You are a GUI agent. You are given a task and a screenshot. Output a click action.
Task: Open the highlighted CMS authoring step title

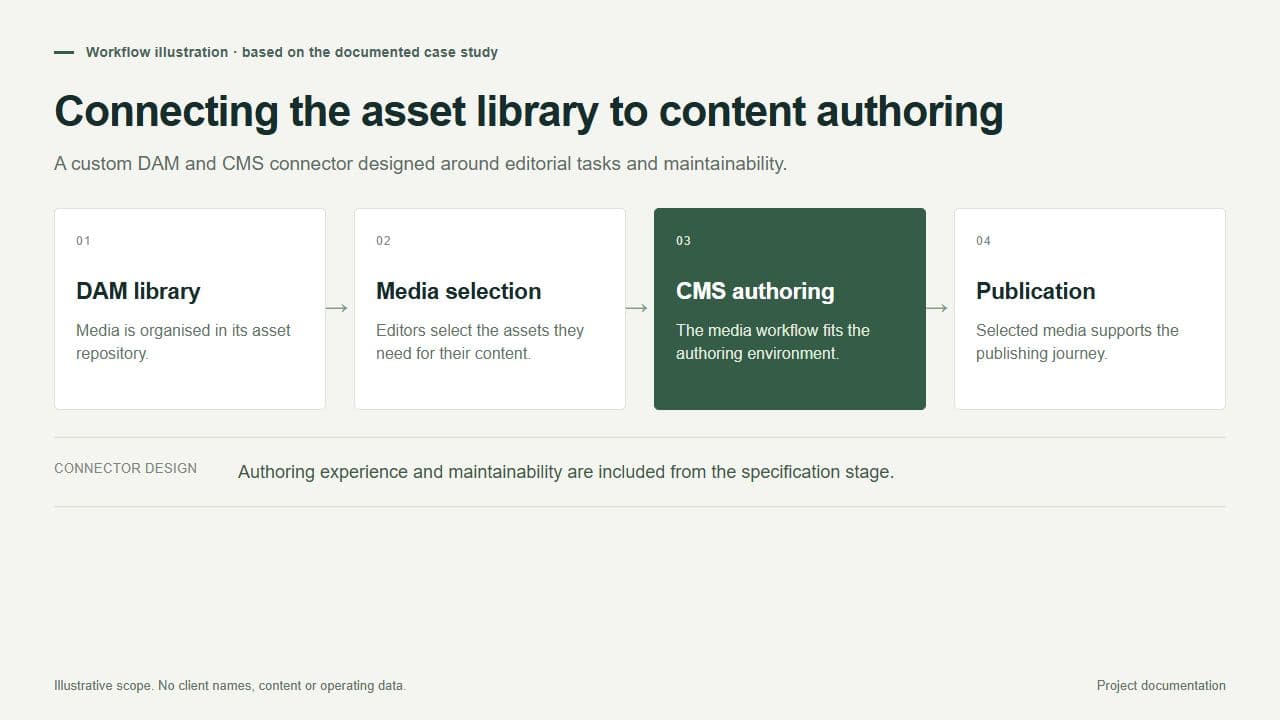tap(755, 291)
